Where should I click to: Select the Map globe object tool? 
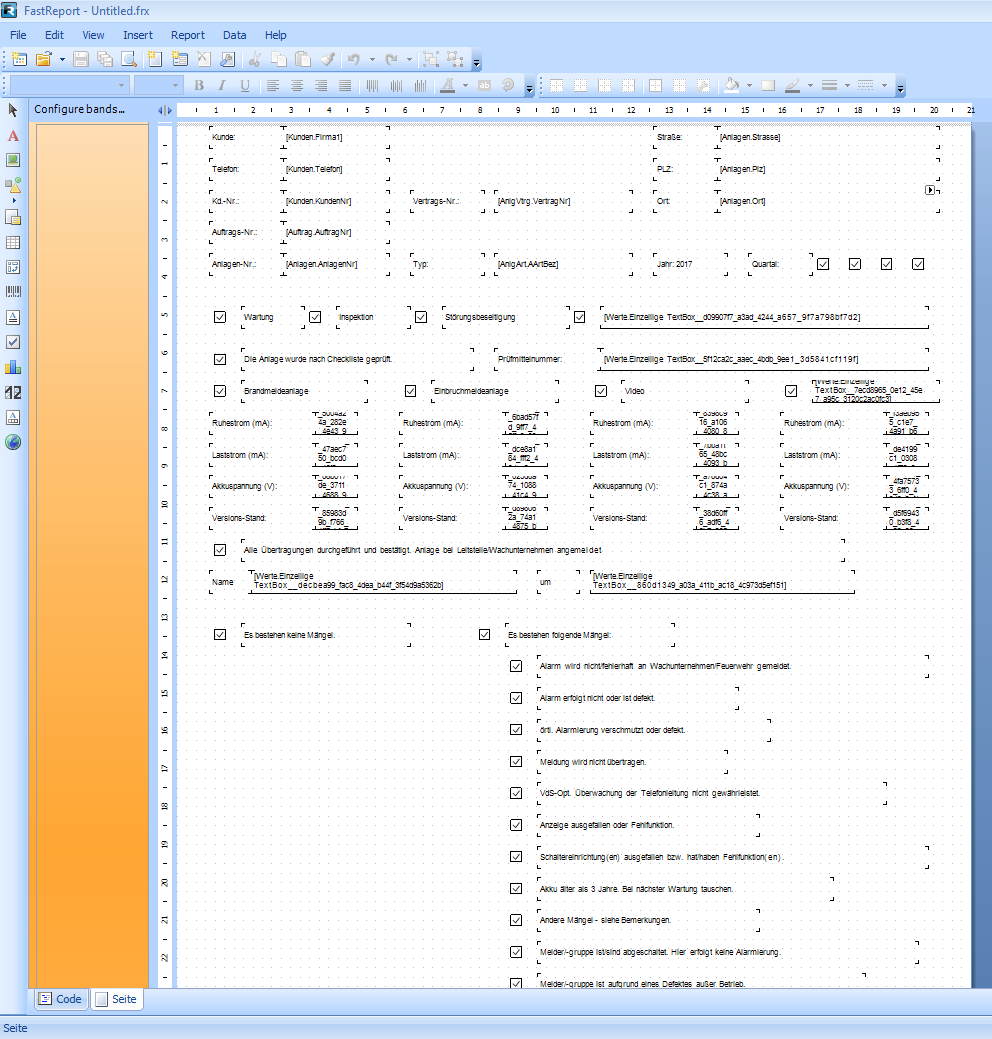point(13,442)
